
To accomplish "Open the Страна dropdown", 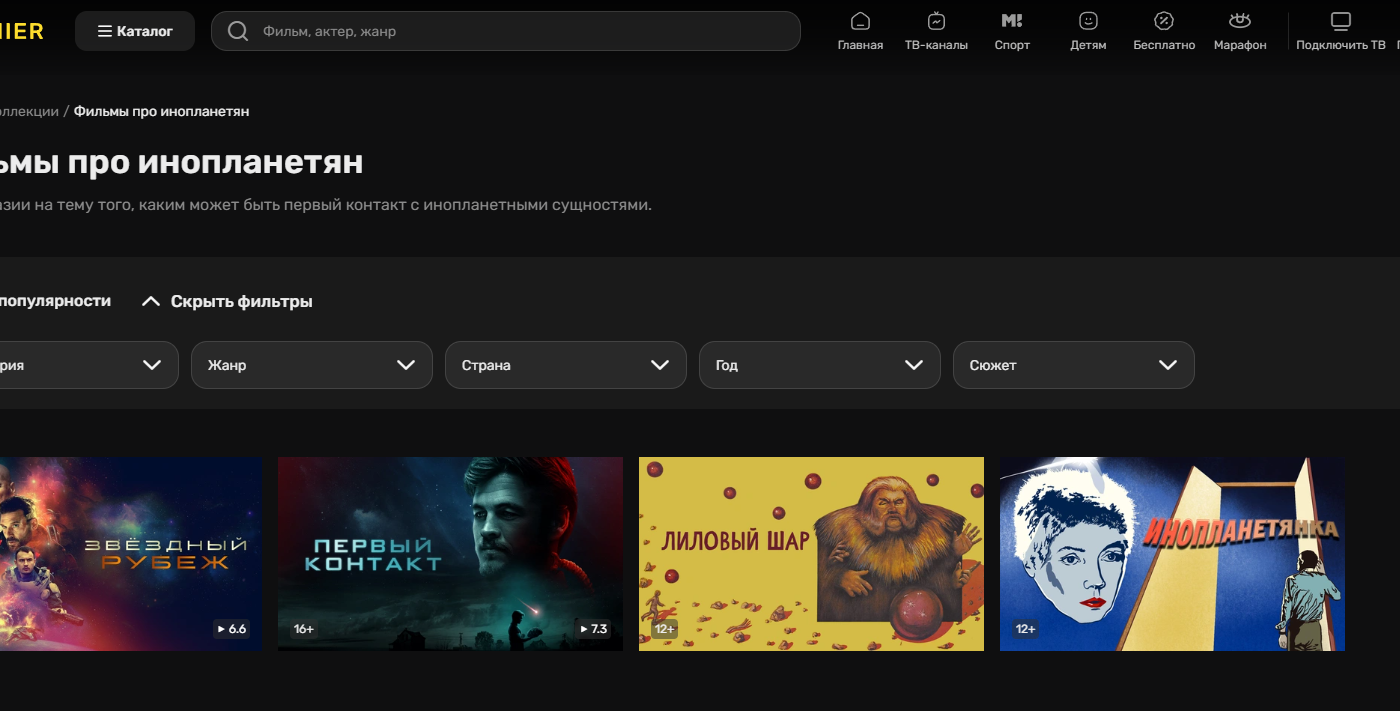I will 566,365.
